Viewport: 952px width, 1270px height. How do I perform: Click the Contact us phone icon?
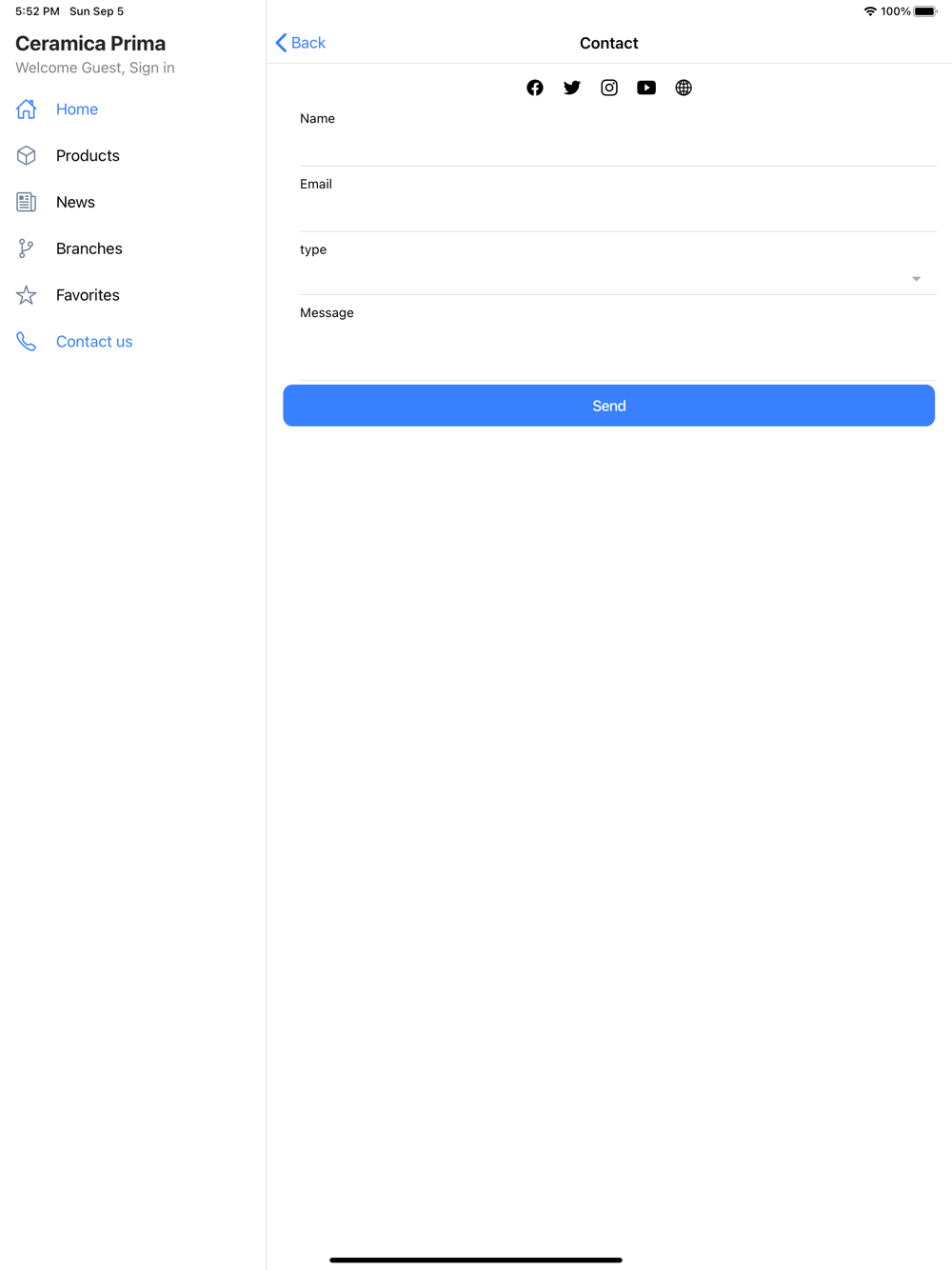[27, 342]
